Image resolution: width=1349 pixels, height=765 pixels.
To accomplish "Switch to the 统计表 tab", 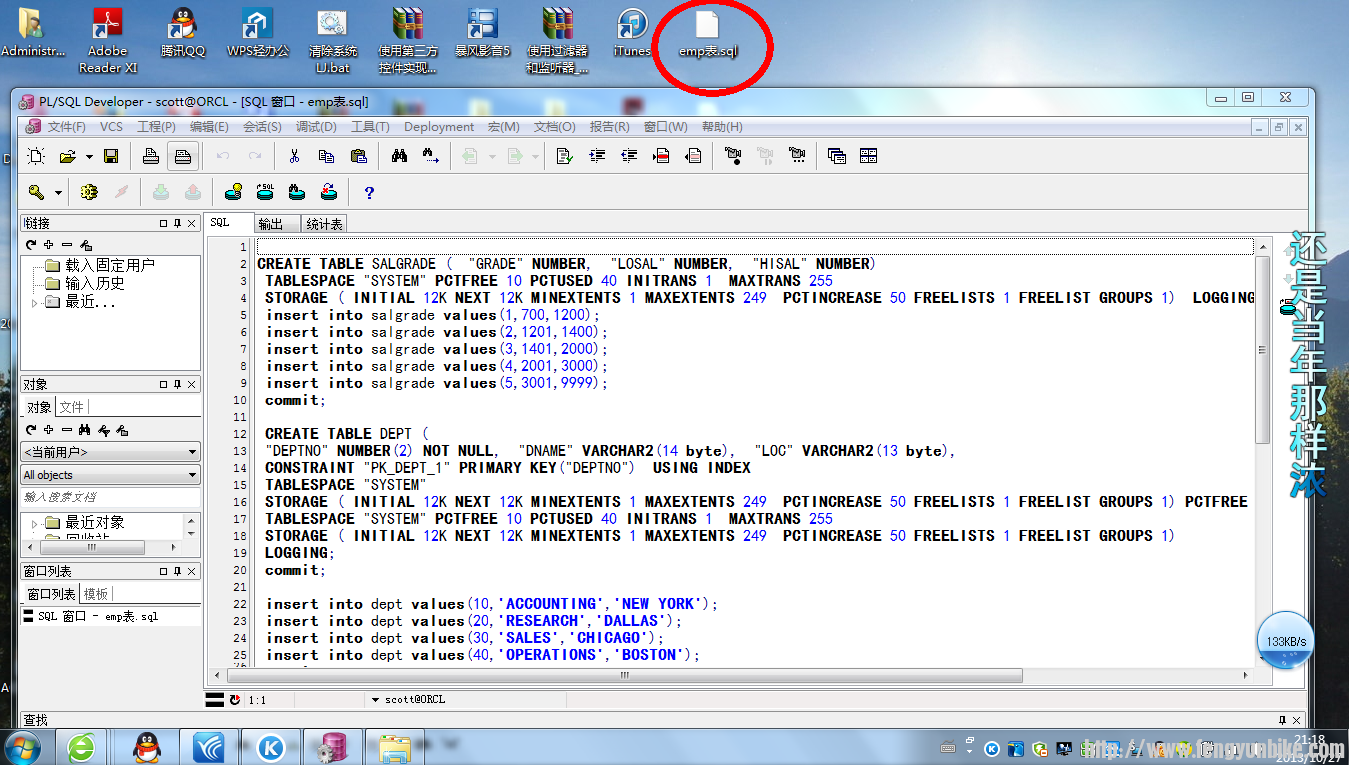I will tap(324, 224).
